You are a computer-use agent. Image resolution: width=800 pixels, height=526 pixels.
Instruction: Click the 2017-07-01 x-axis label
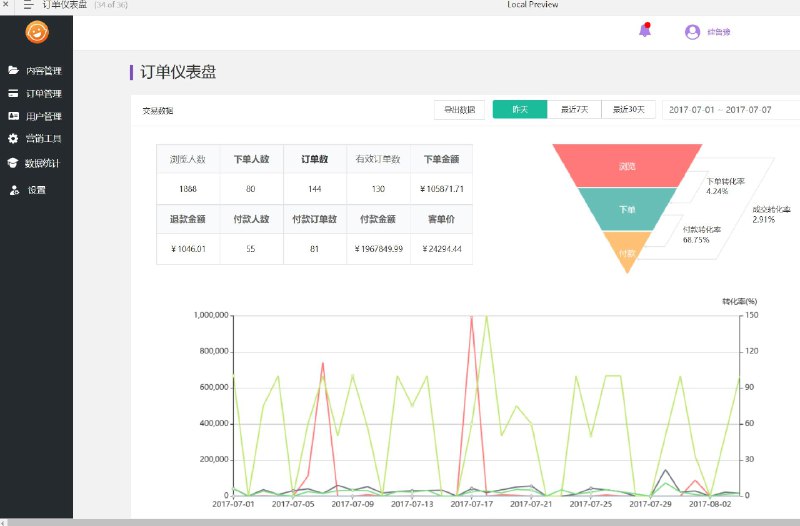233,504
